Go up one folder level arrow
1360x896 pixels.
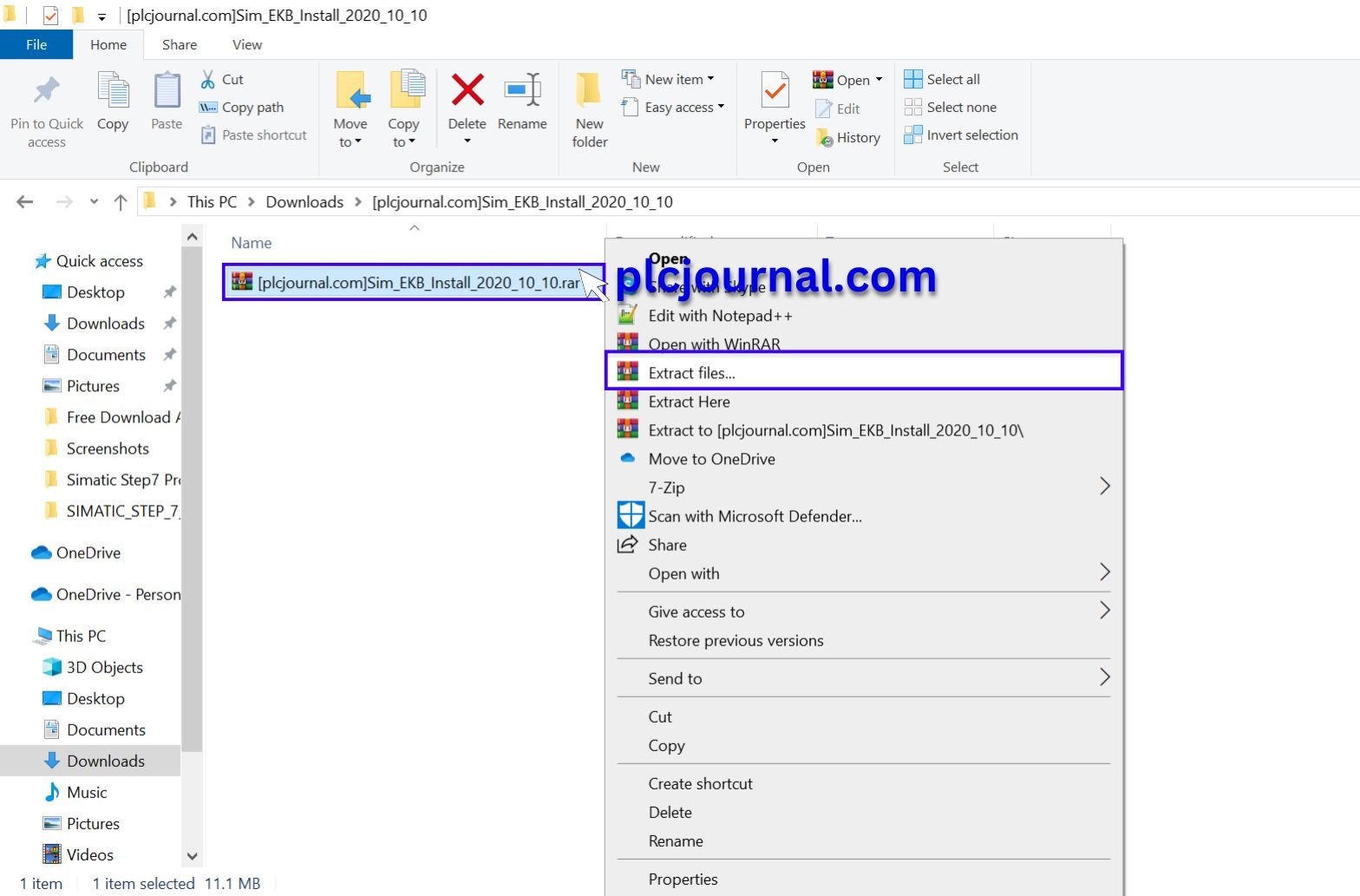click(121, 202)
